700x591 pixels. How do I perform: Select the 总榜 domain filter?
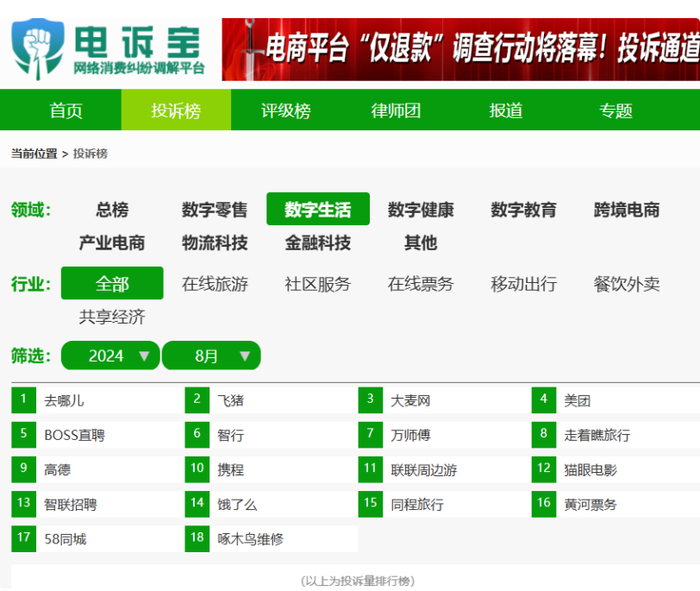click(112, 209)
